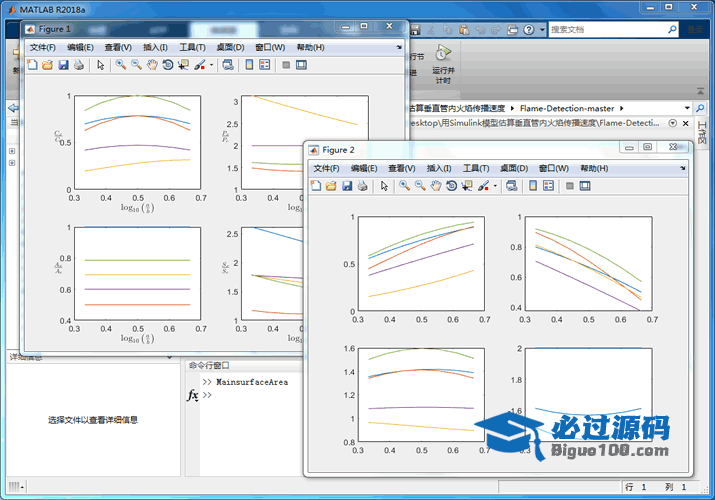Click the 运行并计时 run and time button
Image resolution: width=715 pixels, height=500 pixels.
pos(443,64)
